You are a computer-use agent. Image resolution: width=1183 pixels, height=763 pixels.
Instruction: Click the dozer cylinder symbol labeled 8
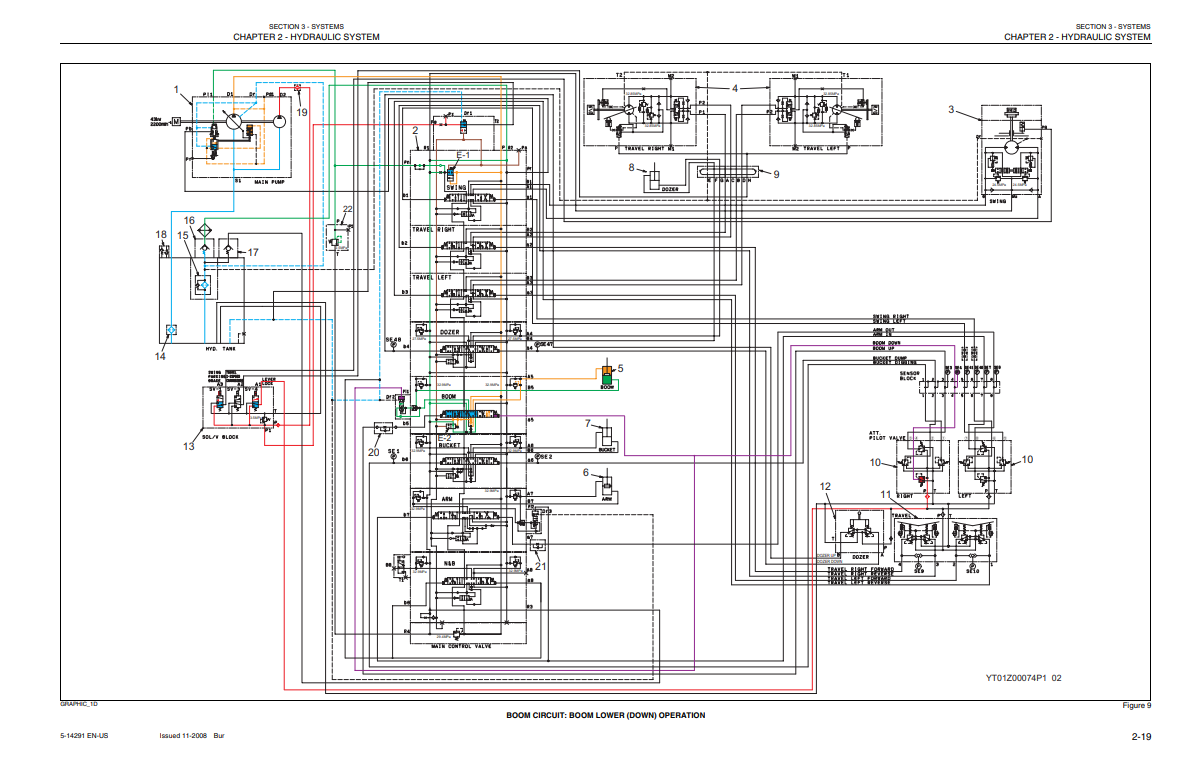pyautogui.click(x=655, y=180)
